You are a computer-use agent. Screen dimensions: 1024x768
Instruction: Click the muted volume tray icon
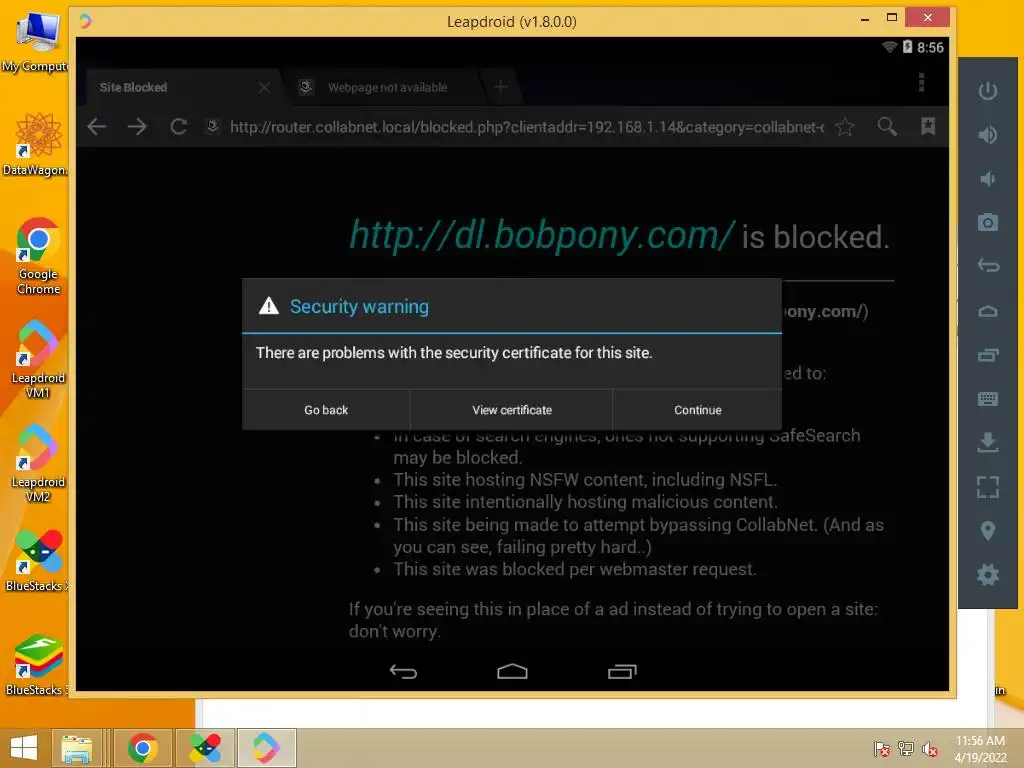click(x=930, y=749)
